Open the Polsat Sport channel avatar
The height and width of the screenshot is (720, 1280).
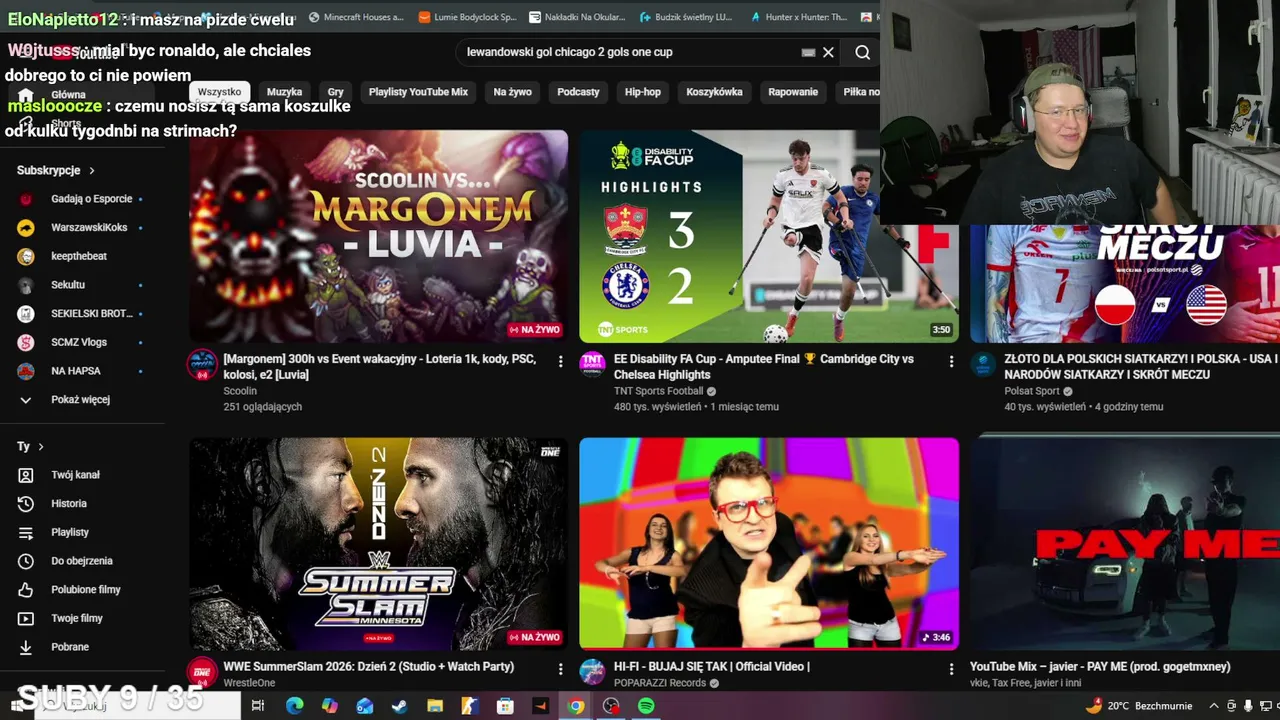983,365
